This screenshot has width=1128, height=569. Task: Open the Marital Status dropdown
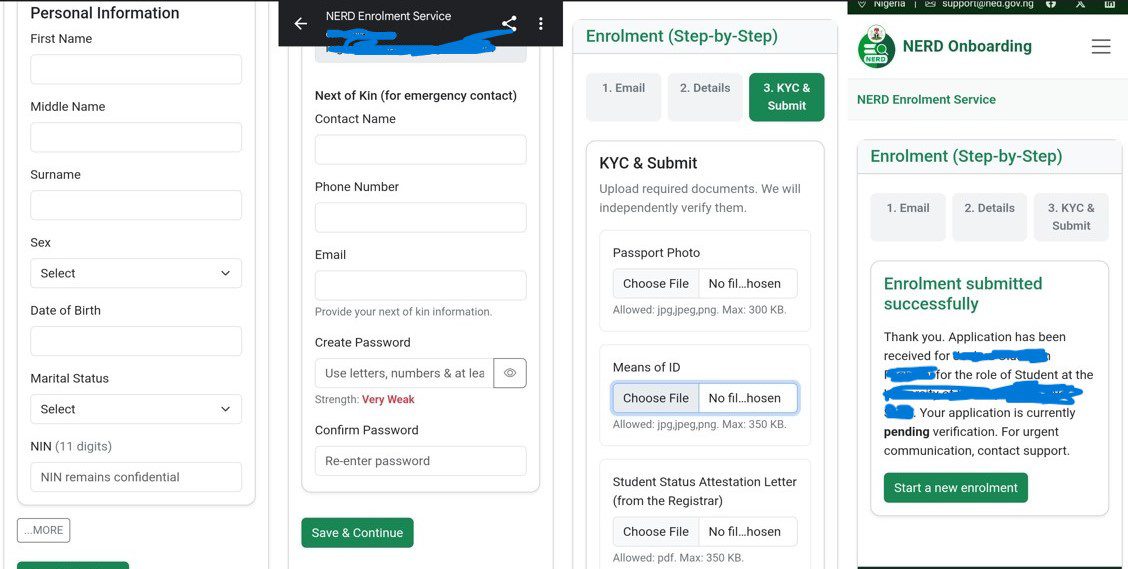(136, 409)
